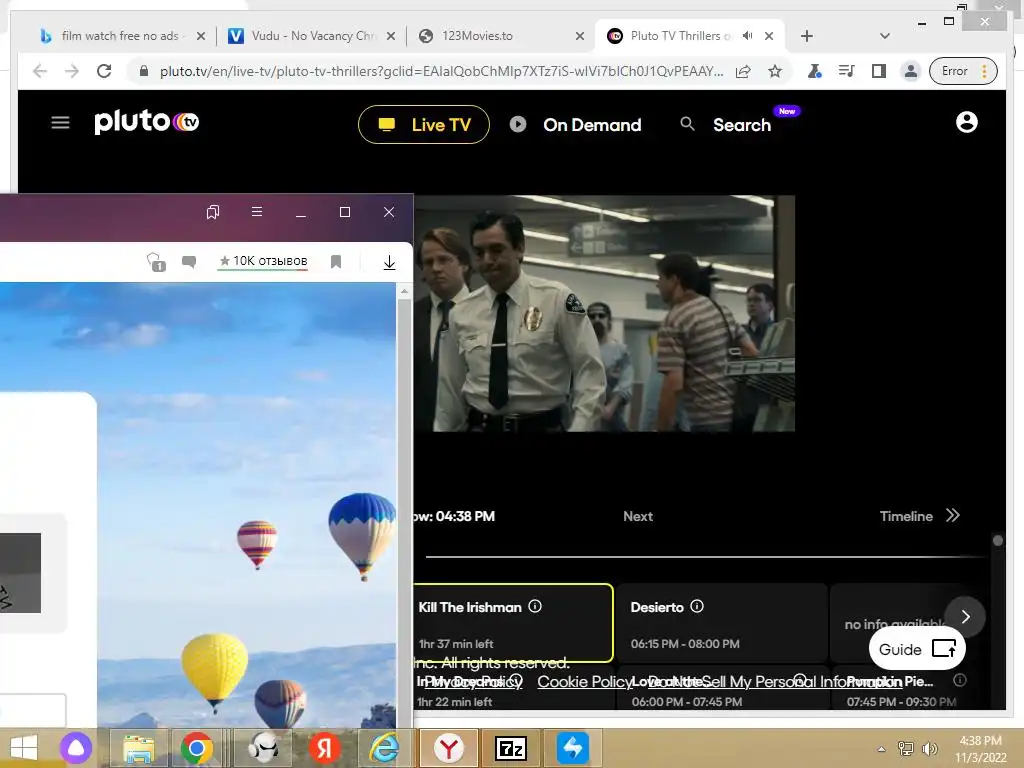Show info for Kill The Irishman
This screenshot has width=1024, height=768.
pyautogui.click(x=535, y=606)
